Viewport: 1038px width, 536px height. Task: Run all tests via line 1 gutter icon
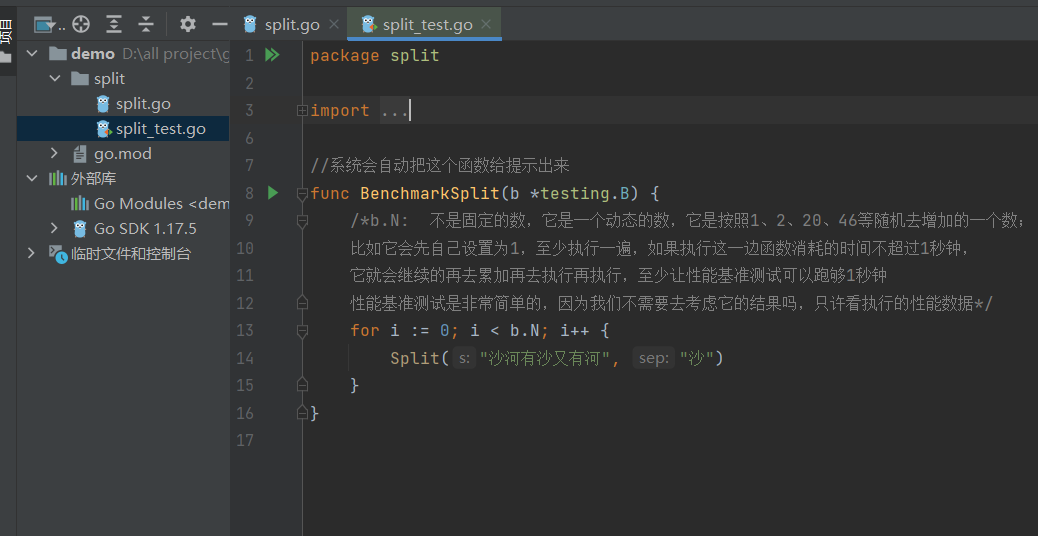click(x=272, y=55)
